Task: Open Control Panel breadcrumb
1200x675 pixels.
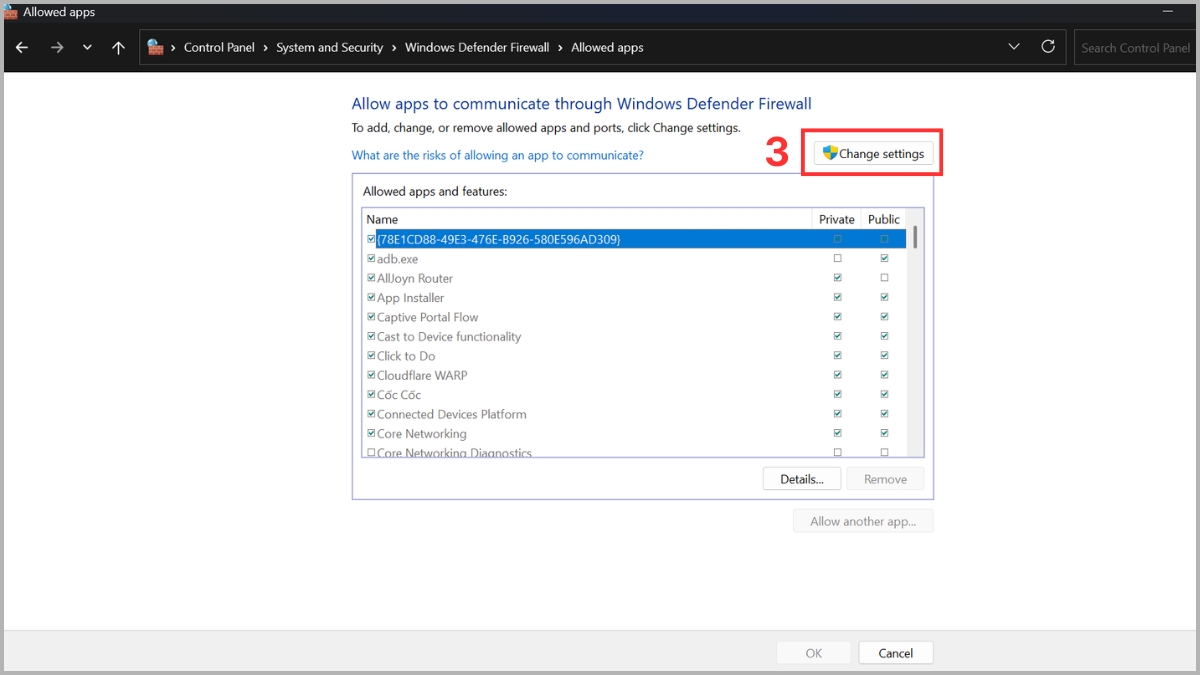Action: point(219,47)
